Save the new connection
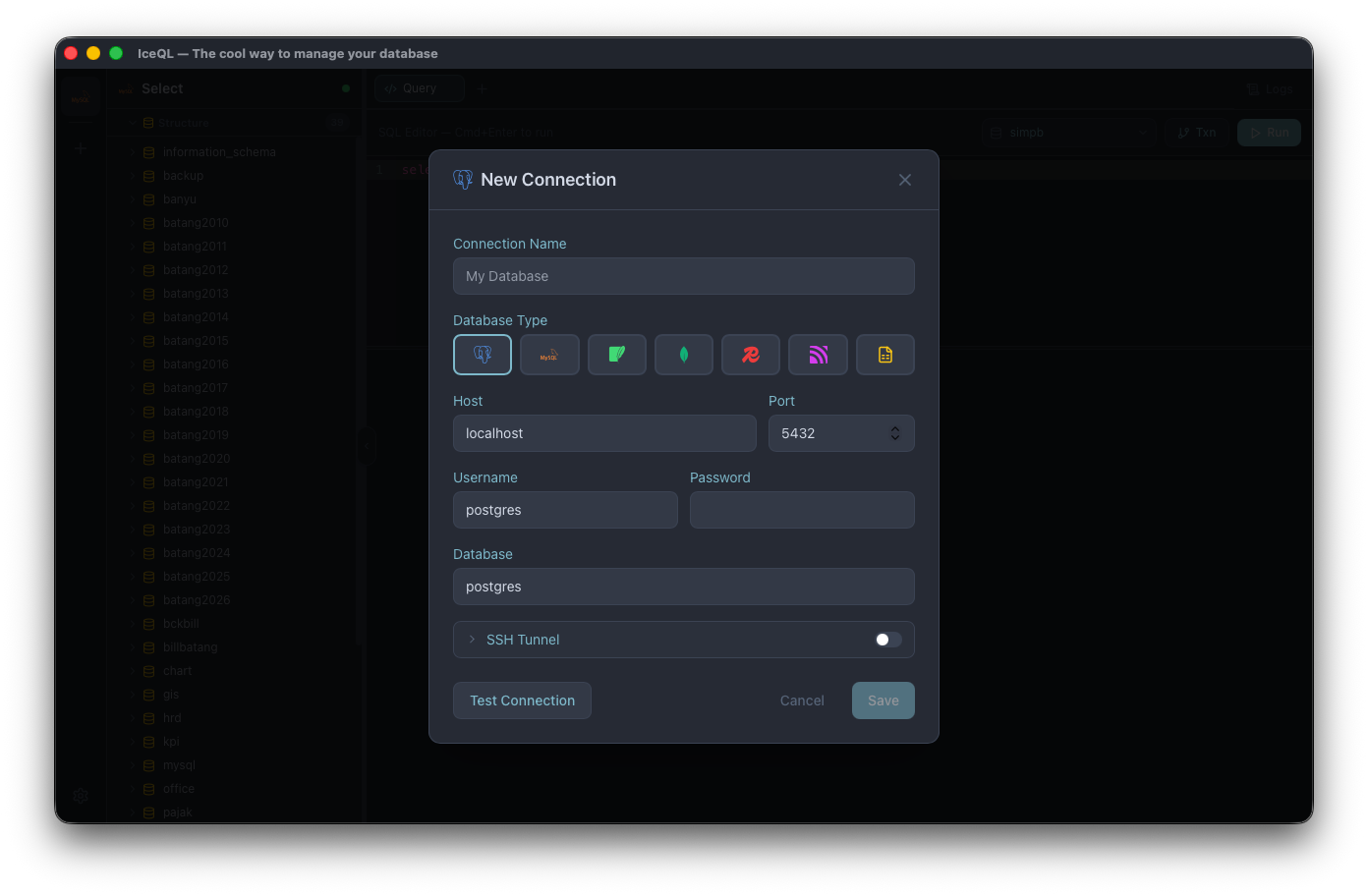The height and width of the screenshot is (896, 1368). [883, 700]
